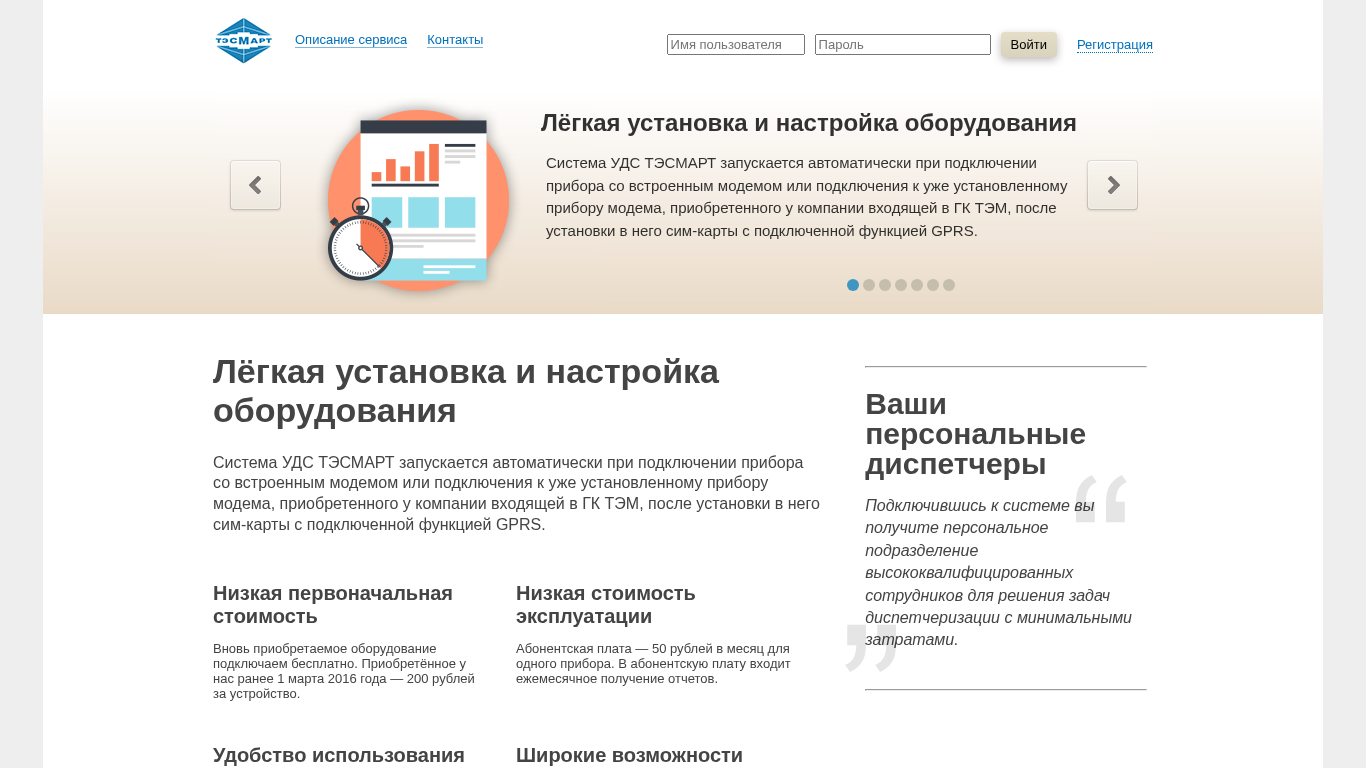This screenshot has height=768, width=1366.
Task: Click the heading Ваши персональные диспетчеры
Action: pyautogui.click(x=975, y=434)
